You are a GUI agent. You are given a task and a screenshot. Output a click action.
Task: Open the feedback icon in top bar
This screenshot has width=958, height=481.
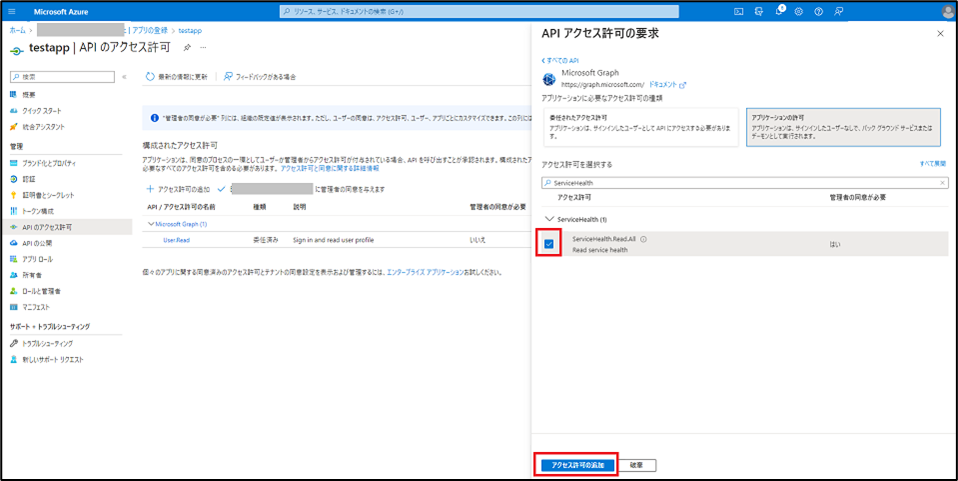(x=839, y=11)
